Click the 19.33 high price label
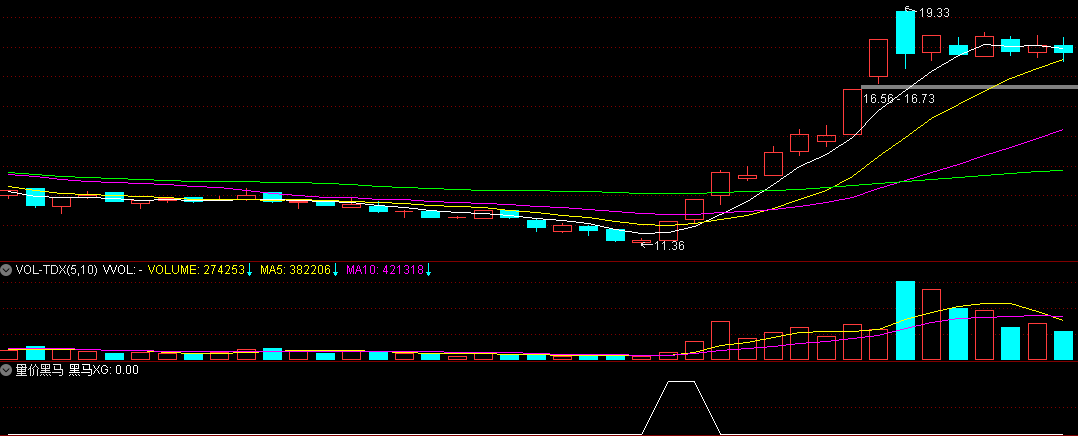 (935, 12)
